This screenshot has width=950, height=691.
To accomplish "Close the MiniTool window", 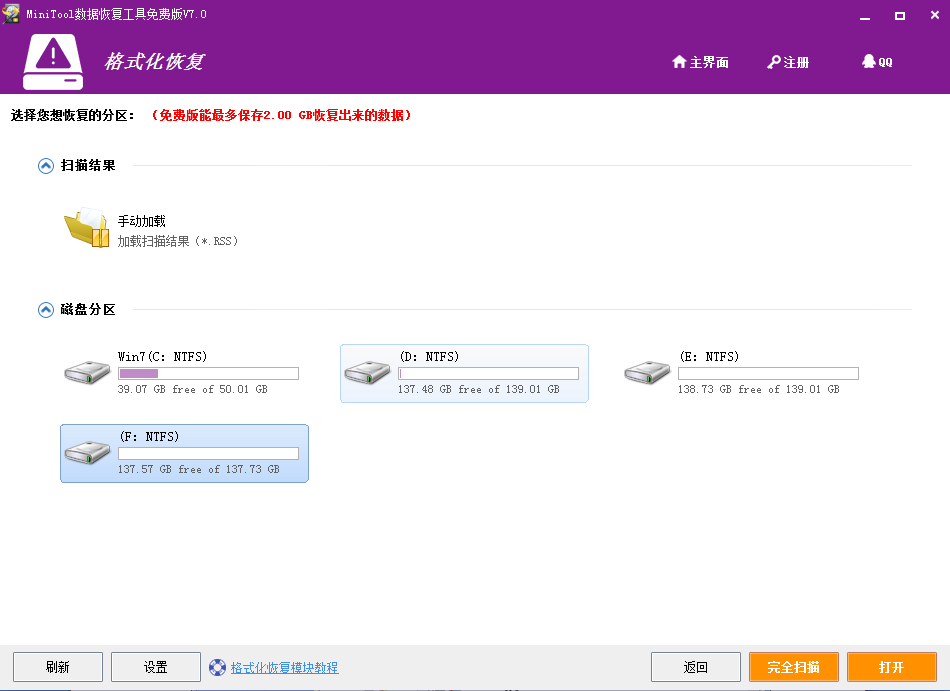I will (x=935, y=15).
